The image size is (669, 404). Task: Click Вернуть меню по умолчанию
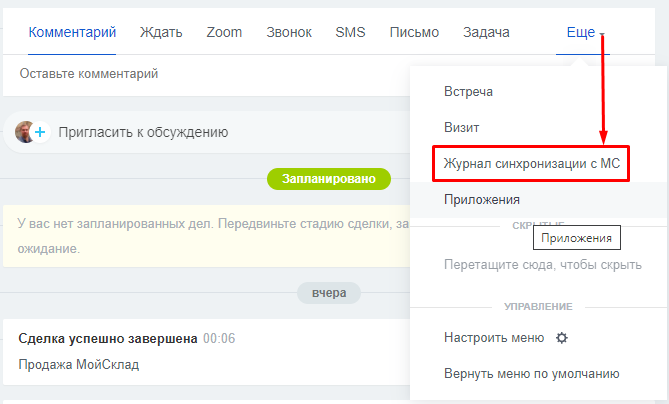tap(532, 374)
